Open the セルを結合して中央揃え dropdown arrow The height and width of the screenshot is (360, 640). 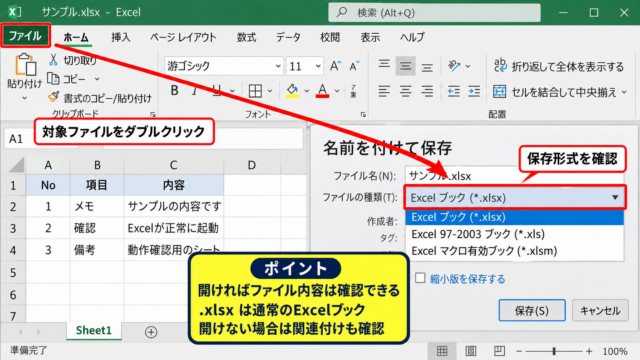624,92
